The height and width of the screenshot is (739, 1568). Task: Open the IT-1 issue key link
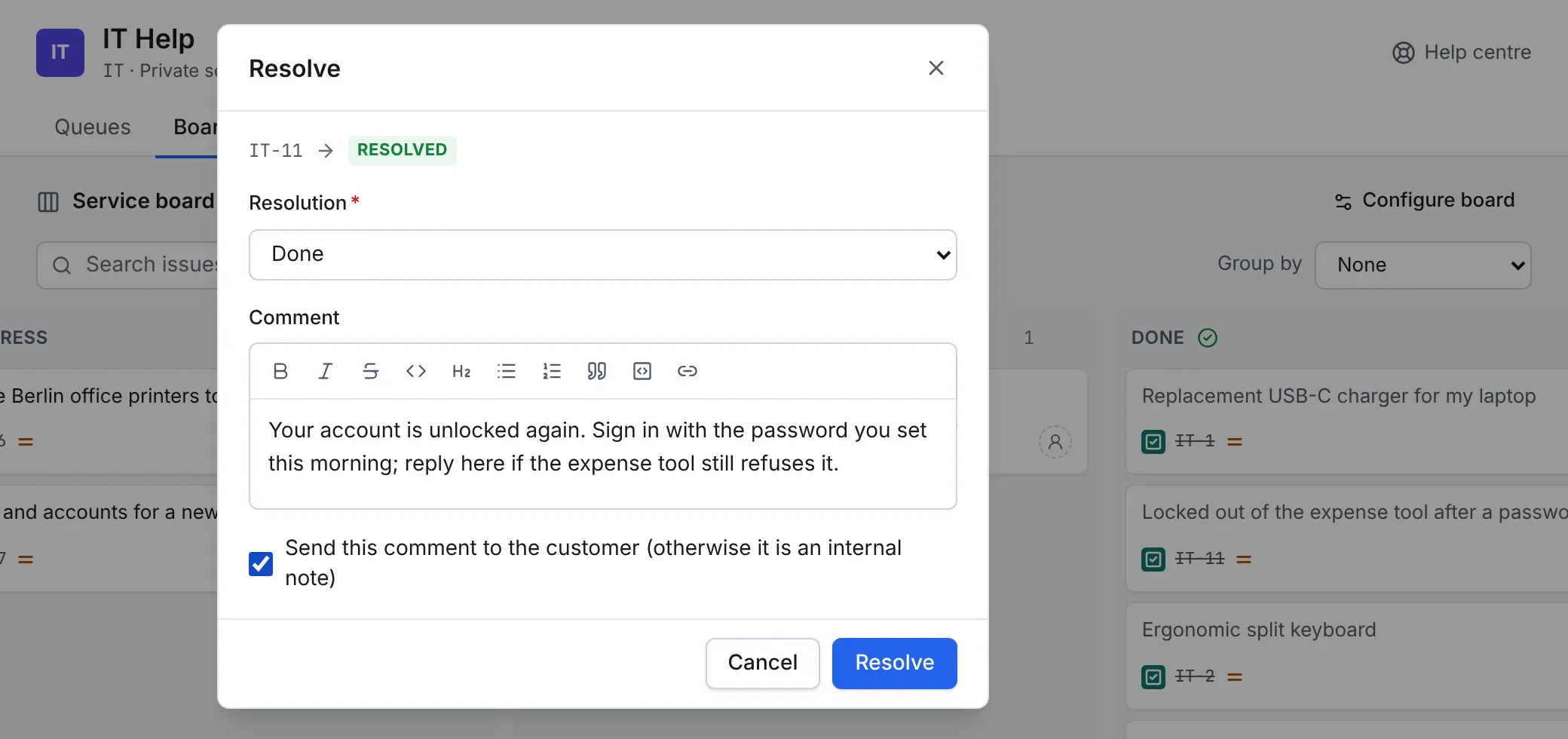(1195, 441)
